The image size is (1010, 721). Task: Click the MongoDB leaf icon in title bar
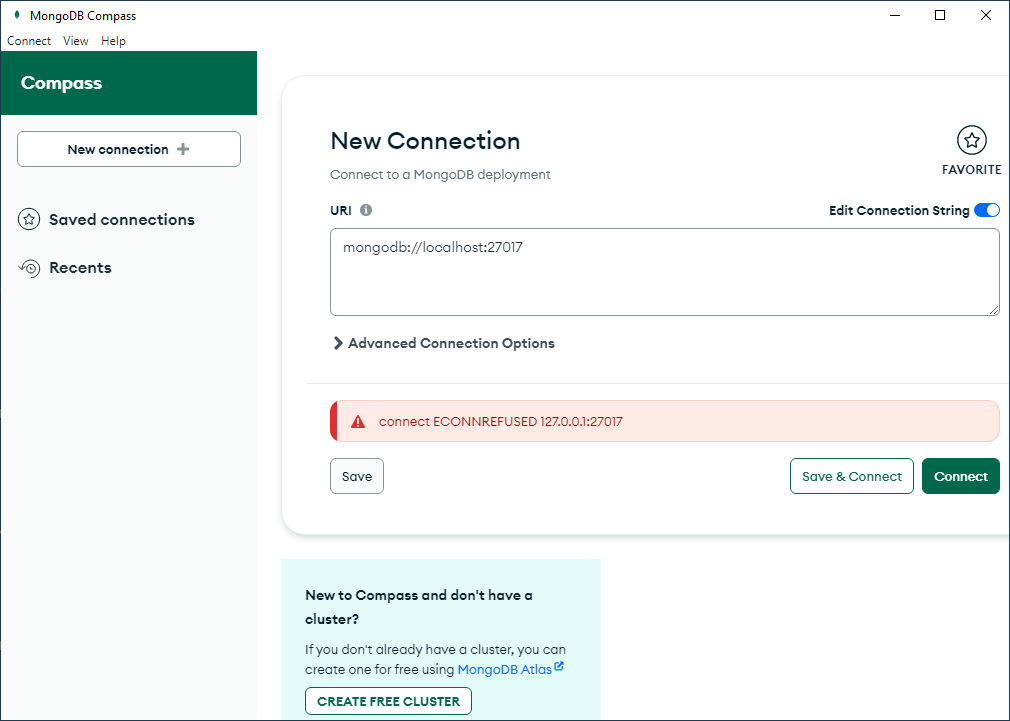[x=17, y=15]
